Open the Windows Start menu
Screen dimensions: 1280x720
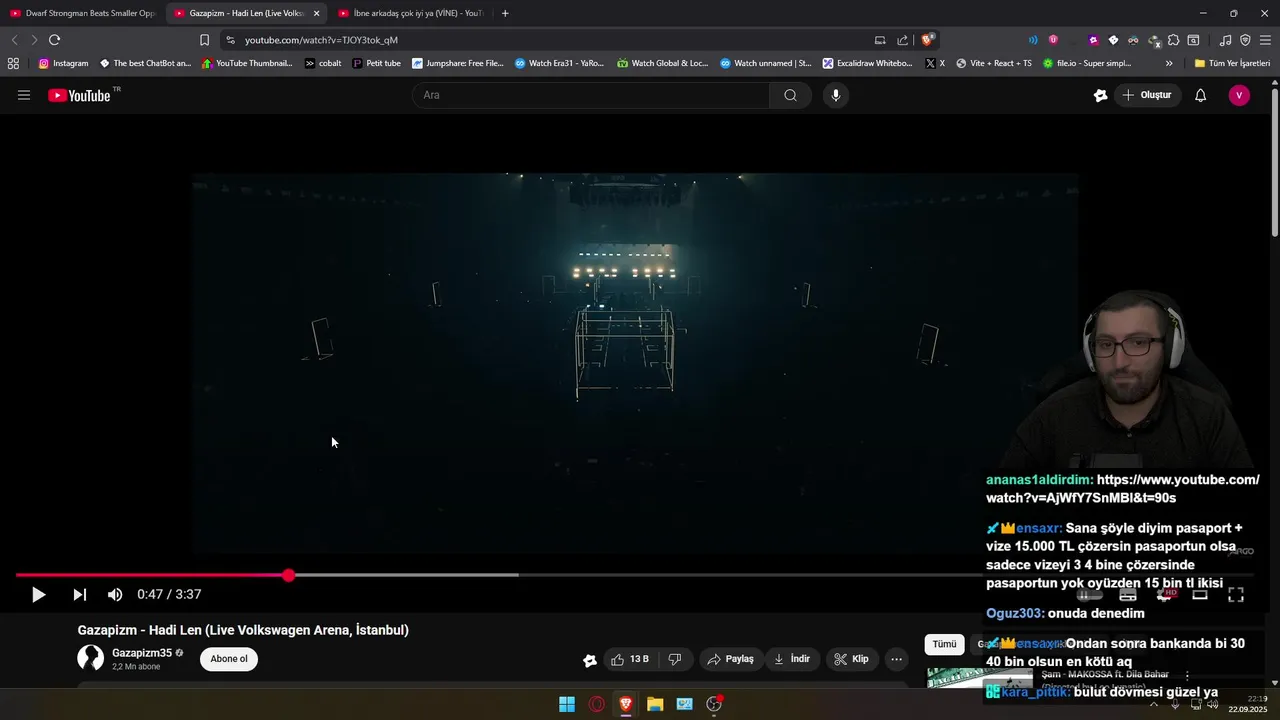click(567, 704)
